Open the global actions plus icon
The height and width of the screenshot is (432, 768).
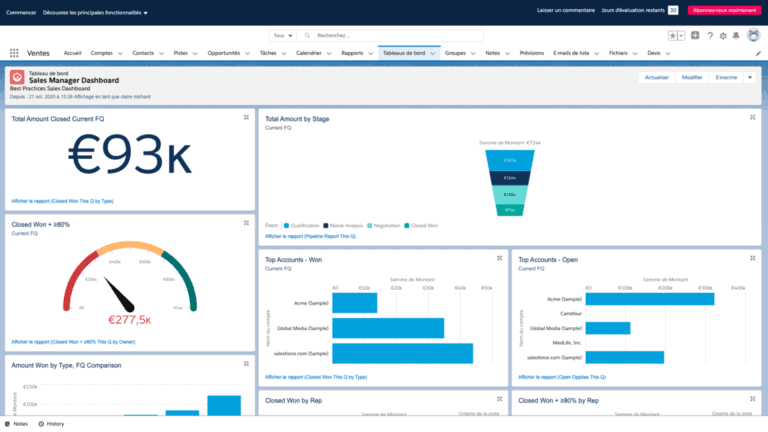(x=695, y=35)
